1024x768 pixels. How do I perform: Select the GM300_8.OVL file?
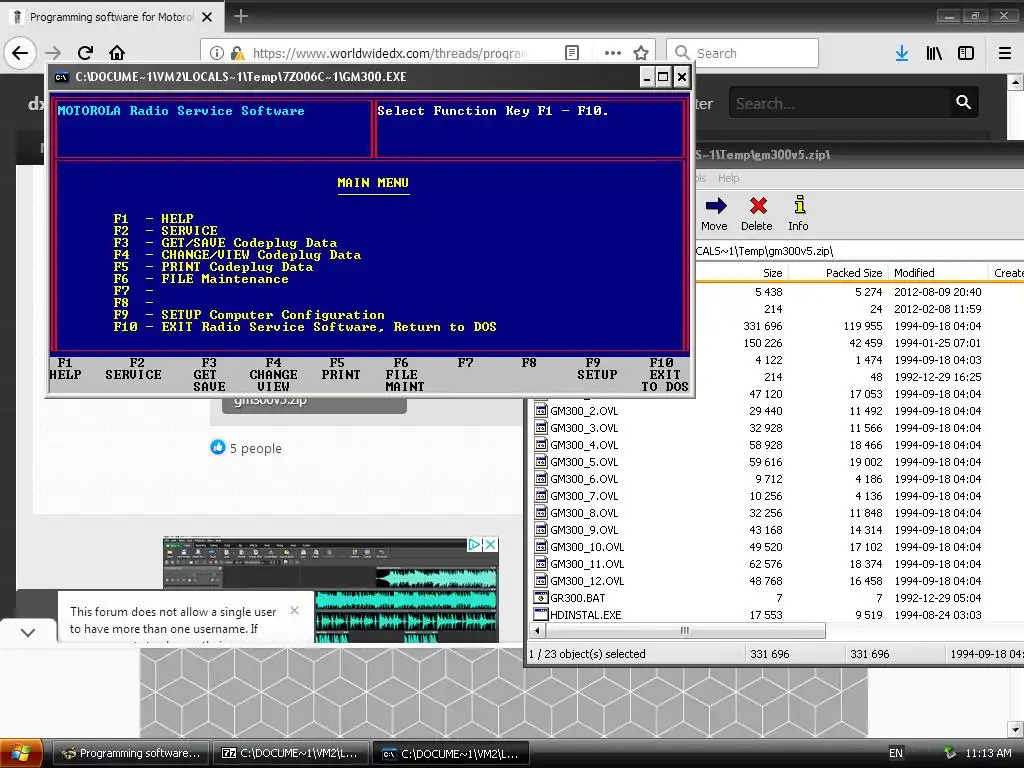pyautogui.click(x=577, y=513)
